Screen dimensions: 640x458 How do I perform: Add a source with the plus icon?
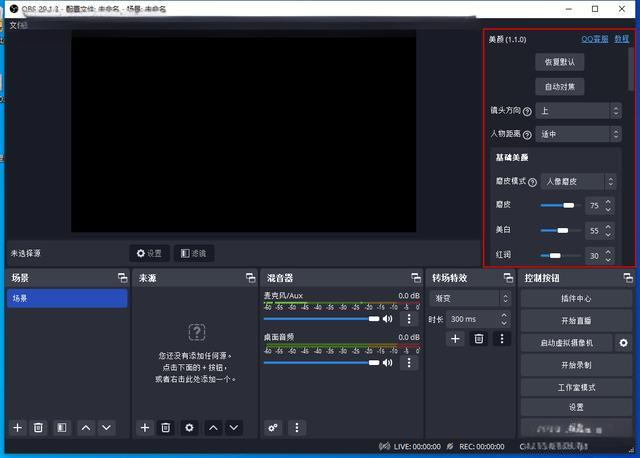pyautogui.click(x=145, y=427)
